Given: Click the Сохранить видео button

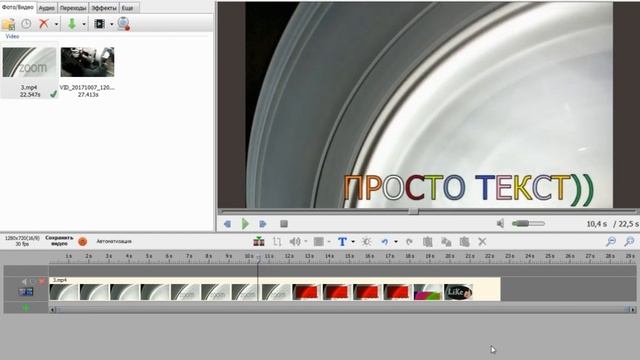Looking at the screenshot, I should 59,241.
